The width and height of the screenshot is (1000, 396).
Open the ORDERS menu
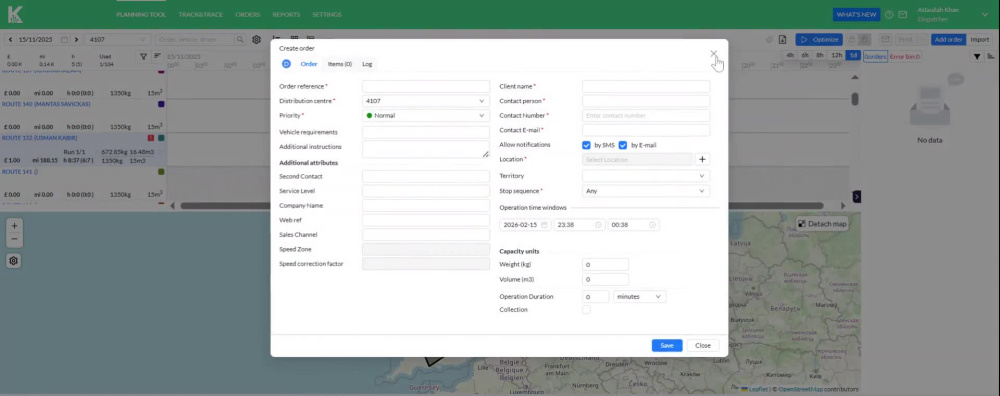click(247, 14)
